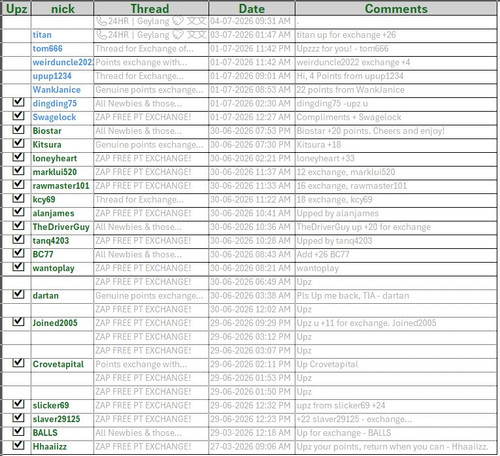The image size is (500, 456).
Task: Uncheck the kcy69 row checkbox
Action: [x=18, y=198]
